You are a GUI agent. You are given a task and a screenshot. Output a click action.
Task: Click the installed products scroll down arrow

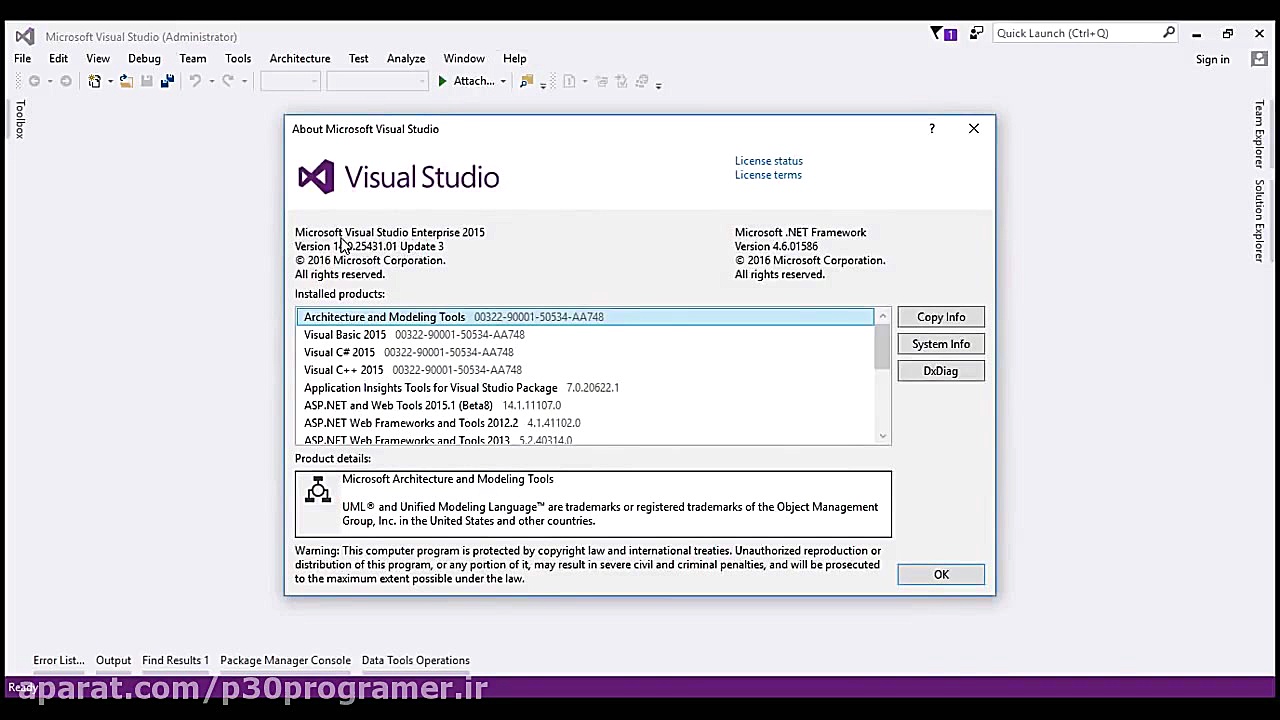882,435
